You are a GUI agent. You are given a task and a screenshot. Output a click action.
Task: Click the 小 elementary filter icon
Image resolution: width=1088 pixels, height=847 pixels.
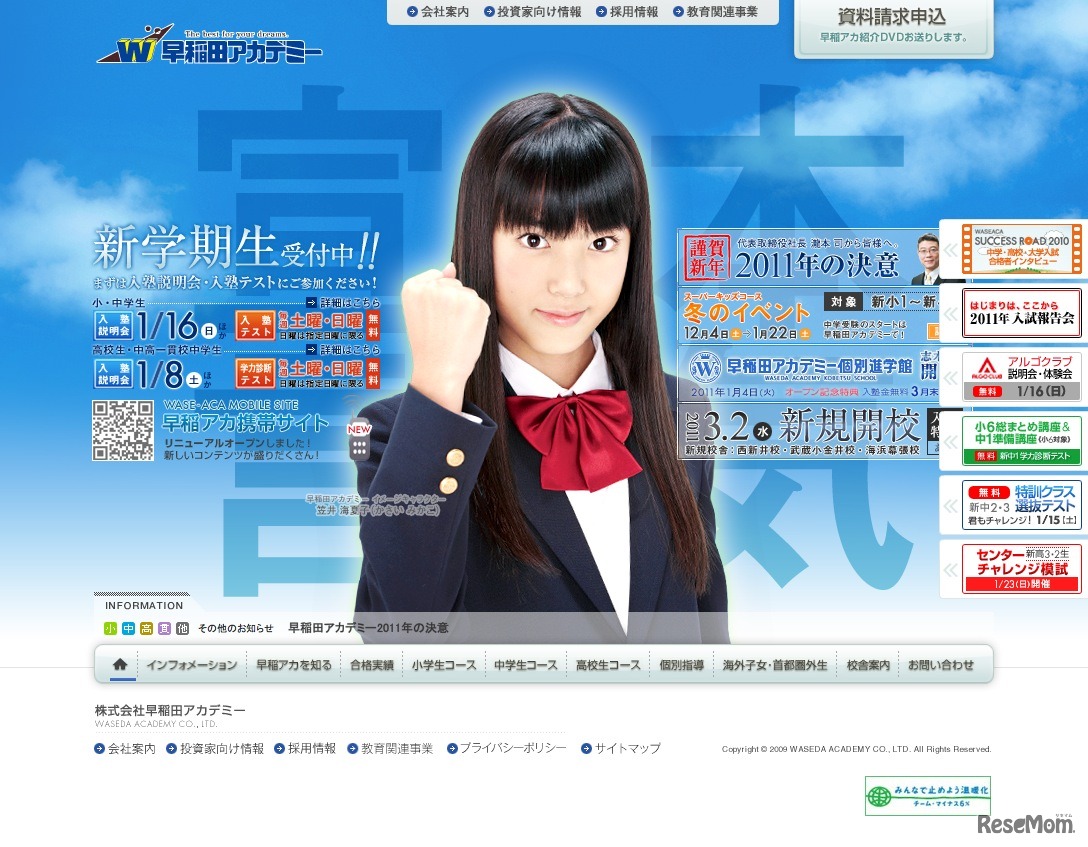[x=110, y=628]
